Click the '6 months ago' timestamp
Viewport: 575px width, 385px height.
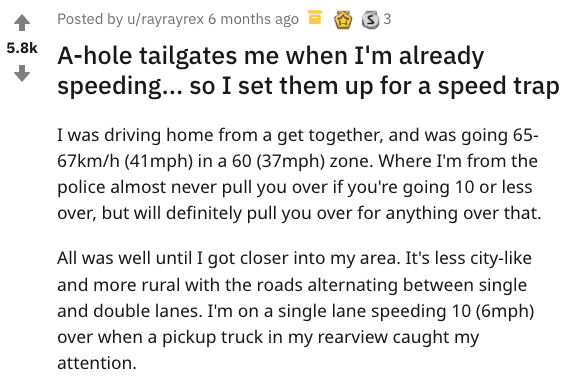point(253,19)
